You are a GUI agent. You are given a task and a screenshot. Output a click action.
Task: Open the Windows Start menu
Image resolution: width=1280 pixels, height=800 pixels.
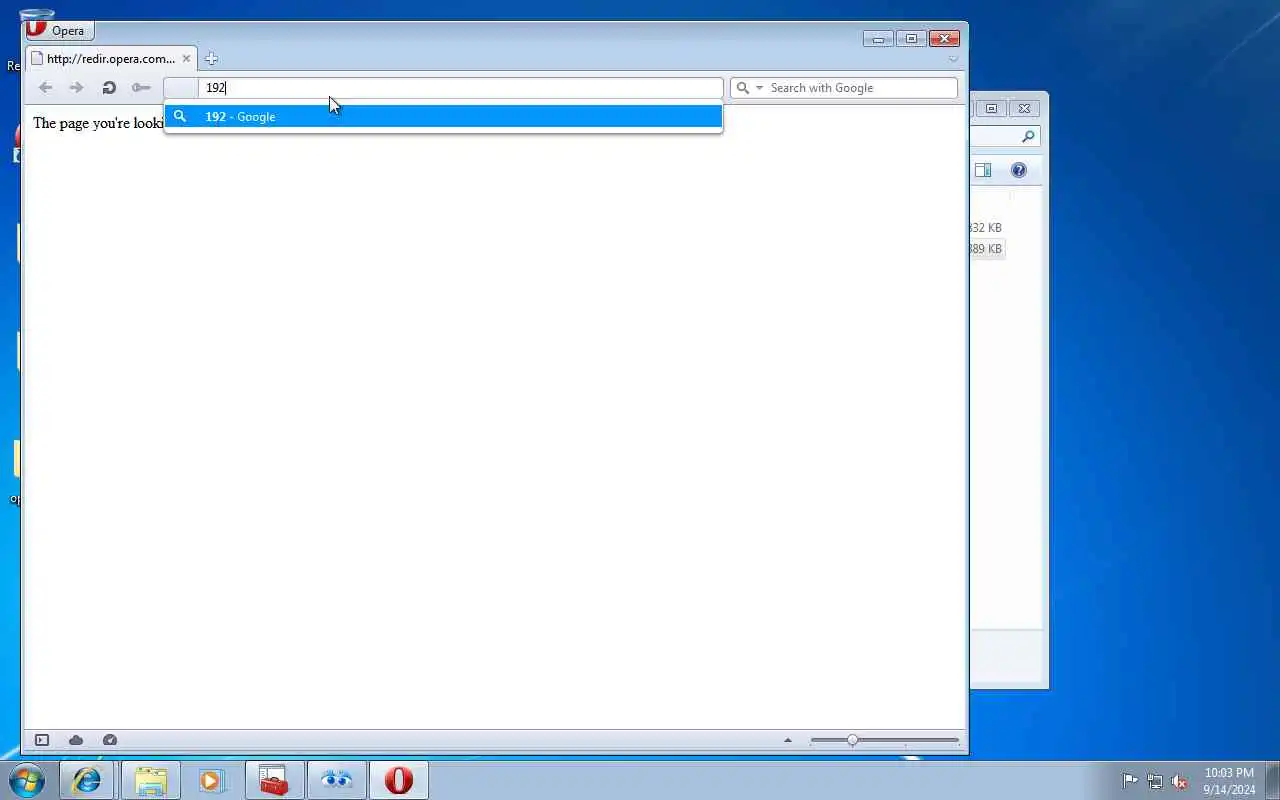pos(26,780)
